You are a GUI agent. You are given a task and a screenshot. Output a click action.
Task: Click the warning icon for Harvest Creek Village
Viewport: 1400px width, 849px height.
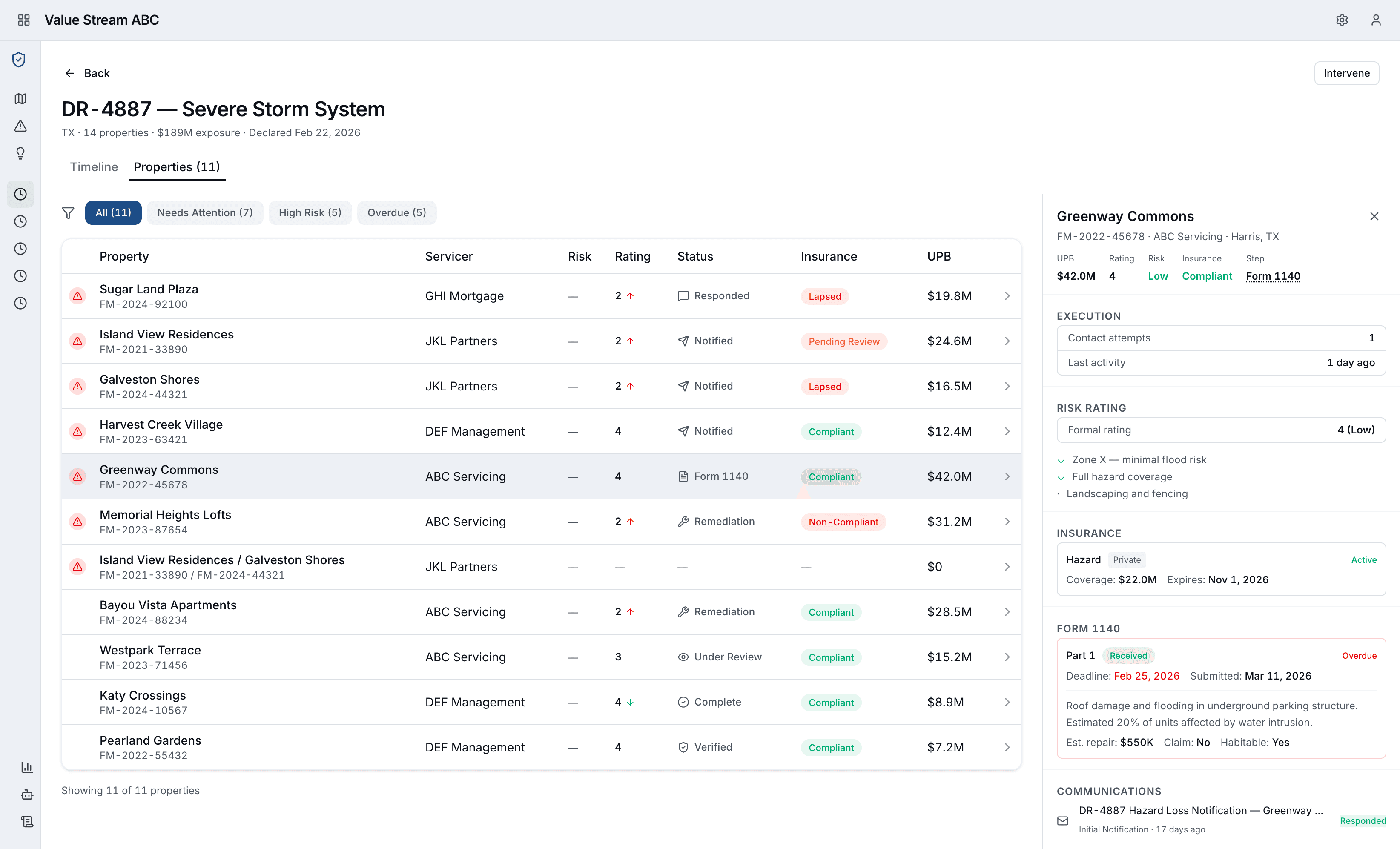[78, 431]
